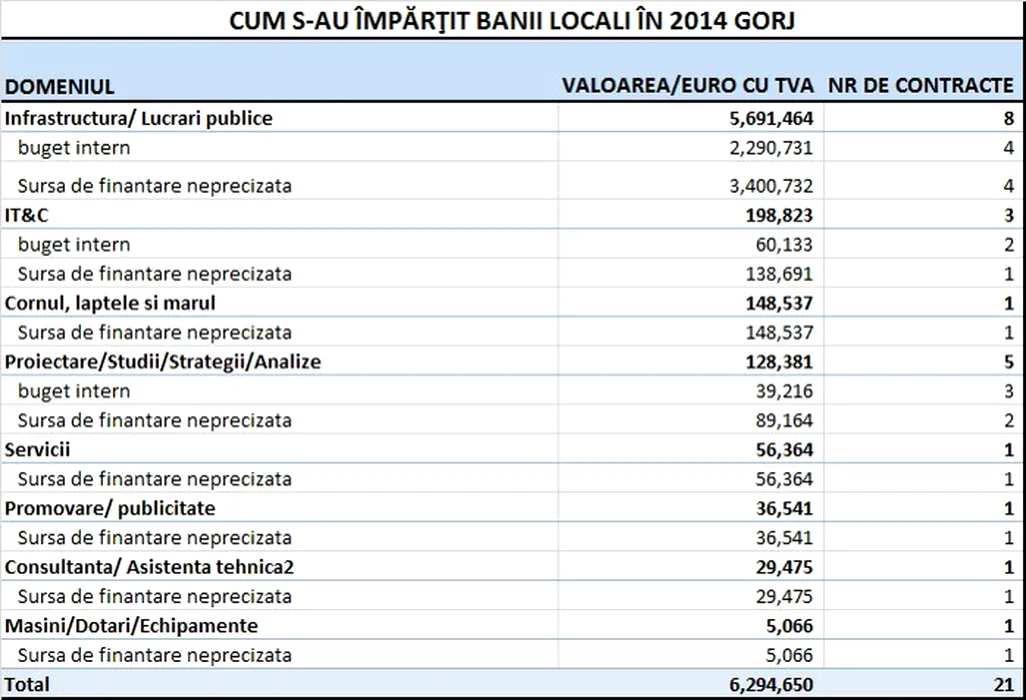Click the Infrastructura/ Lucrari publice row label
The height and width of the screenshot is (700, 1026).
coord(139,118)
